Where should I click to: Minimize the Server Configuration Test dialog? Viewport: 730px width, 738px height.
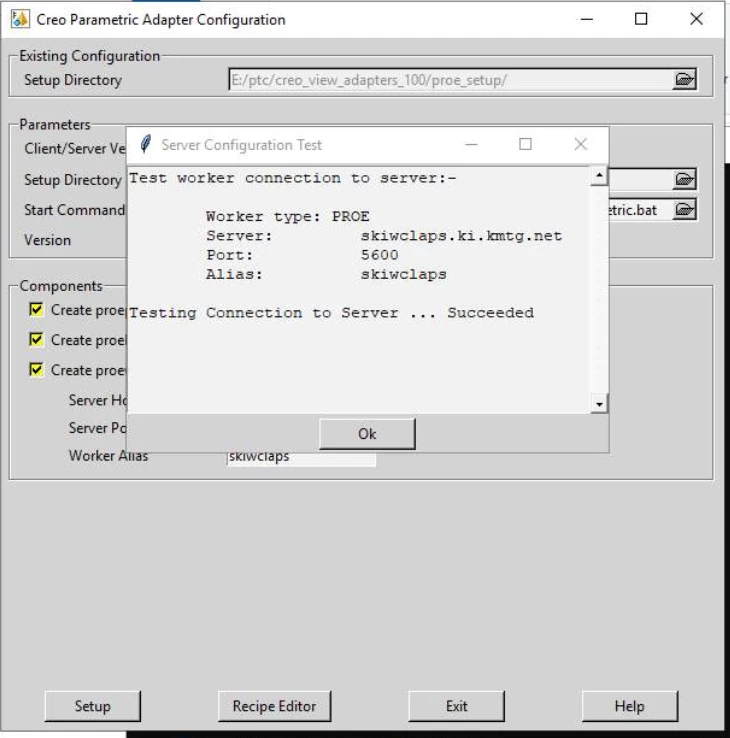pyautogui.click(x=472, y=144)
